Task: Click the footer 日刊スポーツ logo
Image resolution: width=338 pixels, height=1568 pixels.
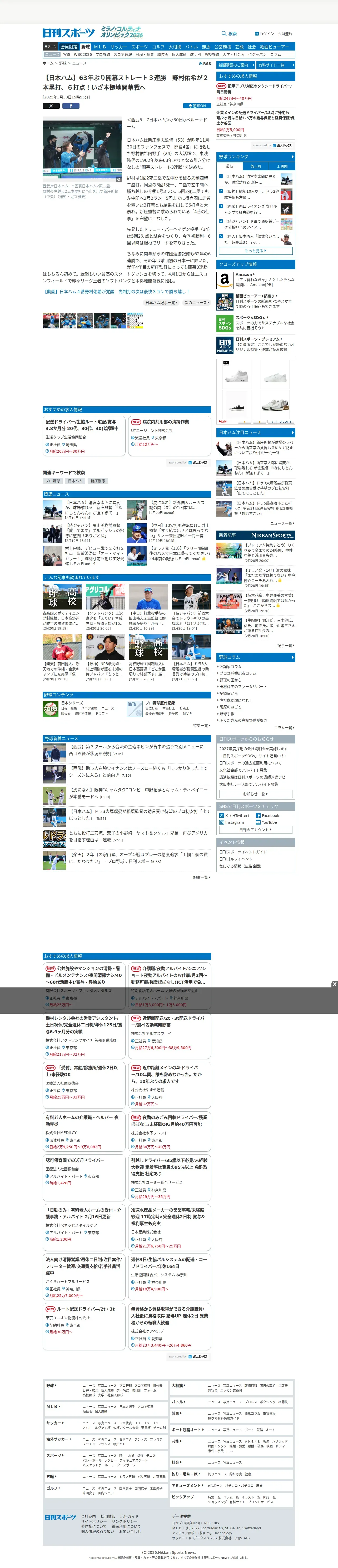Action: coord(60,1517)
